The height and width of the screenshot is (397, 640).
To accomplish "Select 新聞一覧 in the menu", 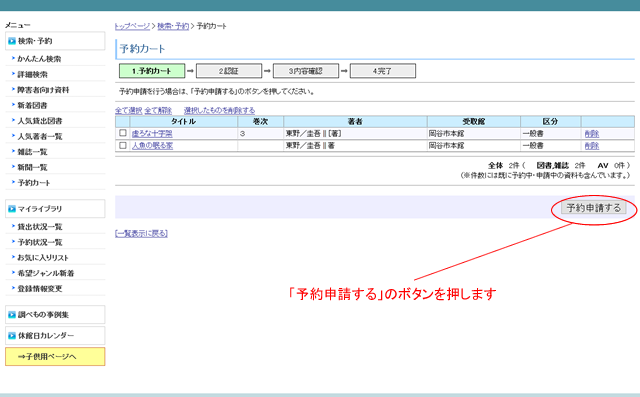I will [x=32, y=167].
